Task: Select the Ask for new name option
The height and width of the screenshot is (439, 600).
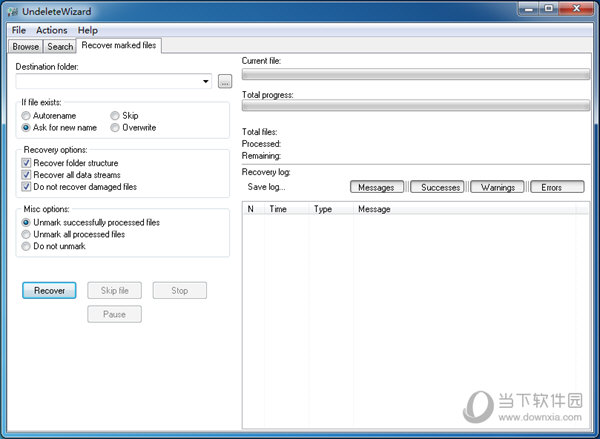Action: 59,127
